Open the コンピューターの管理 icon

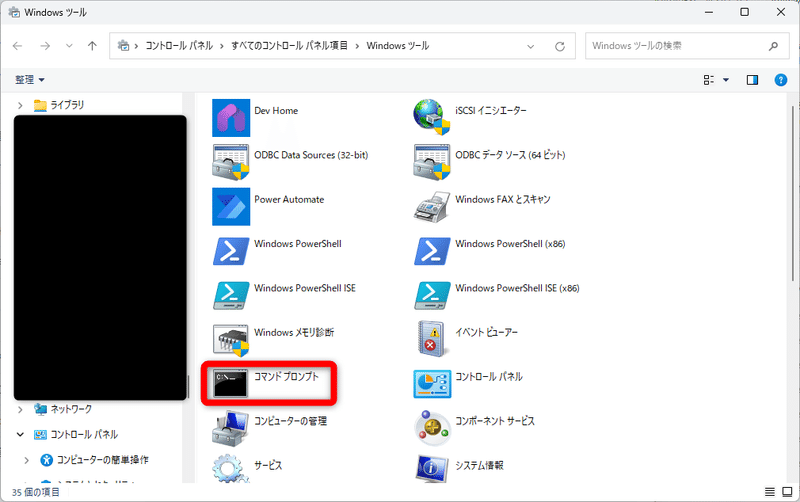[x=231, y=428]
